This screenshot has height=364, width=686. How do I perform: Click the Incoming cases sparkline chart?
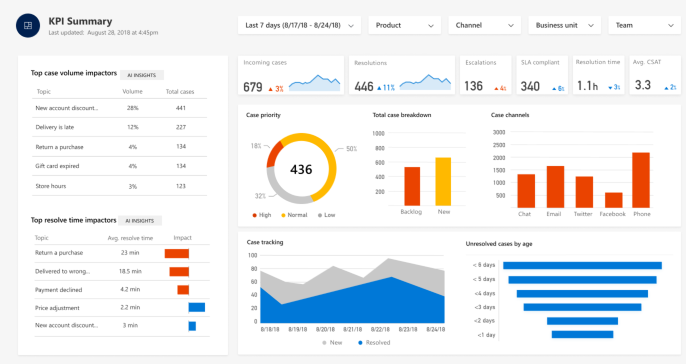click(315, 83)
